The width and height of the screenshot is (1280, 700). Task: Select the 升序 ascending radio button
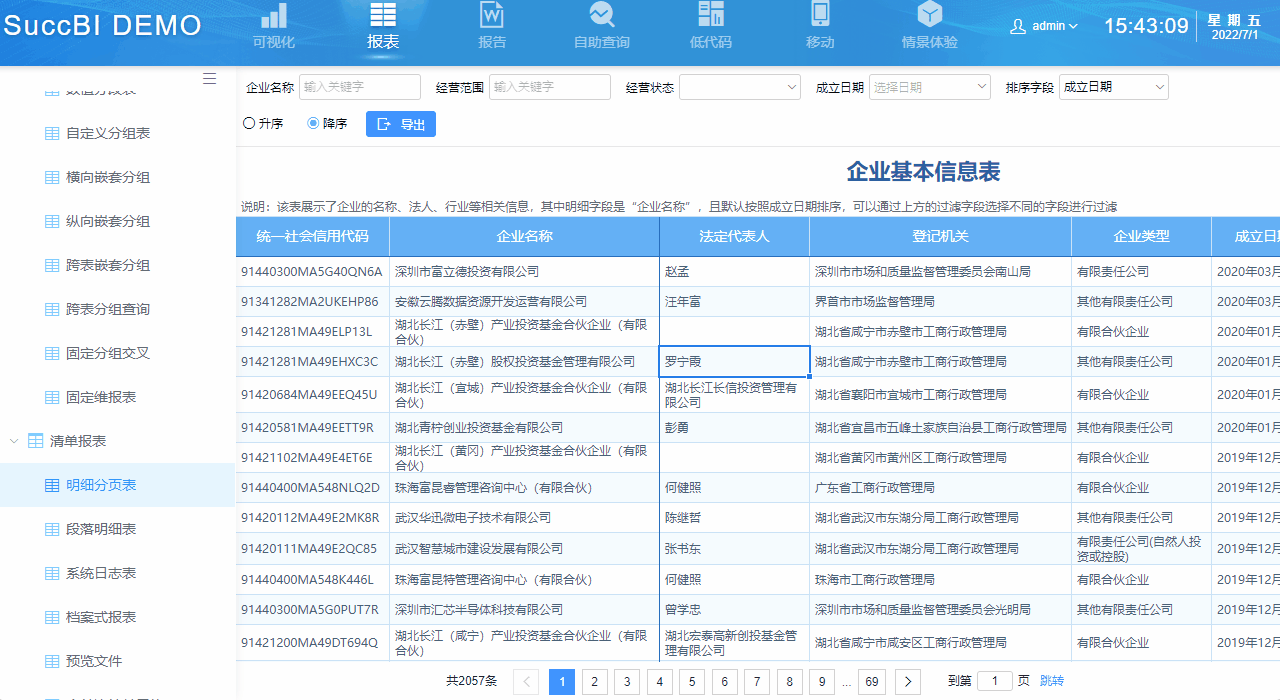tap(249, 124)
